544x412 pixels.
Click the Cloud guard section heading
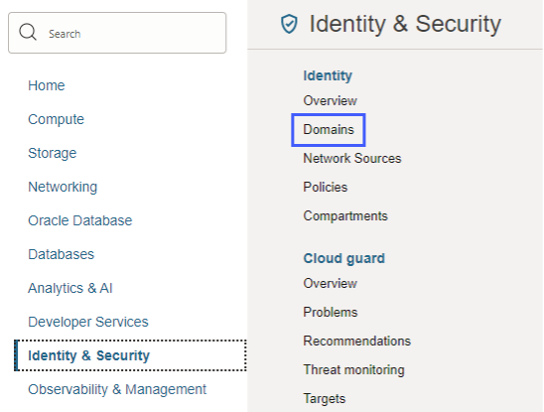point(344,258)
